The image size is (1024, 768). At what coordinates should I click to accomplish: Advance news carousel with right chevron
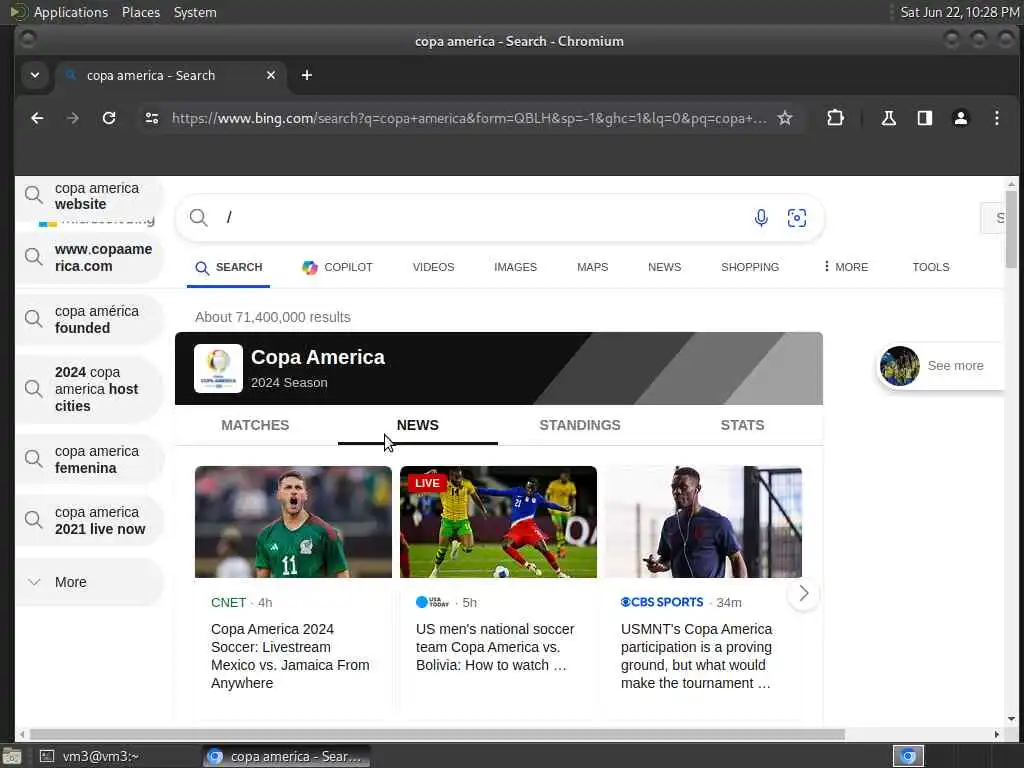(x=803, y=593)
